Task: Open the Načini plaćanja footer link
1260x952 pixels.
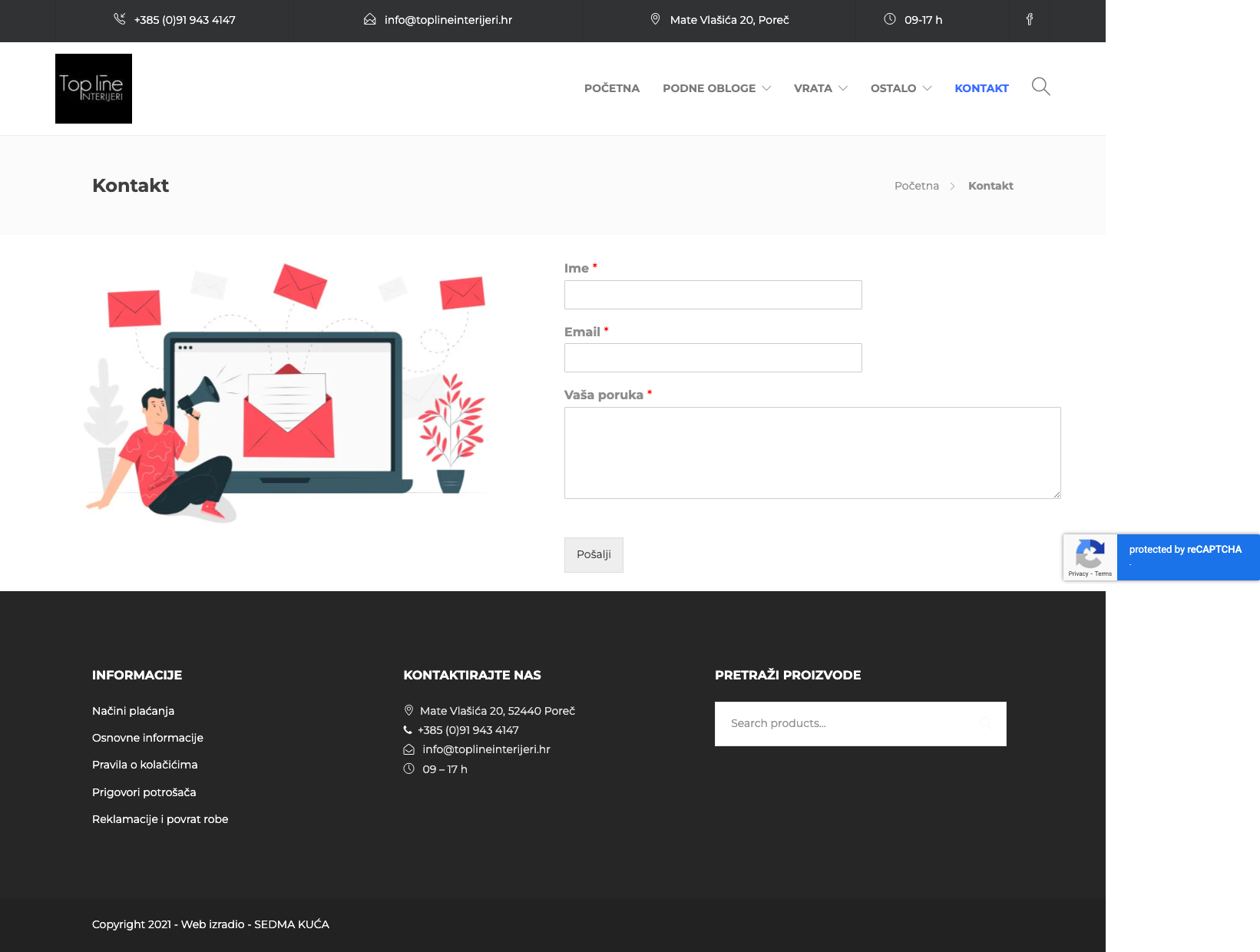Action: click(x=134, y=711)
